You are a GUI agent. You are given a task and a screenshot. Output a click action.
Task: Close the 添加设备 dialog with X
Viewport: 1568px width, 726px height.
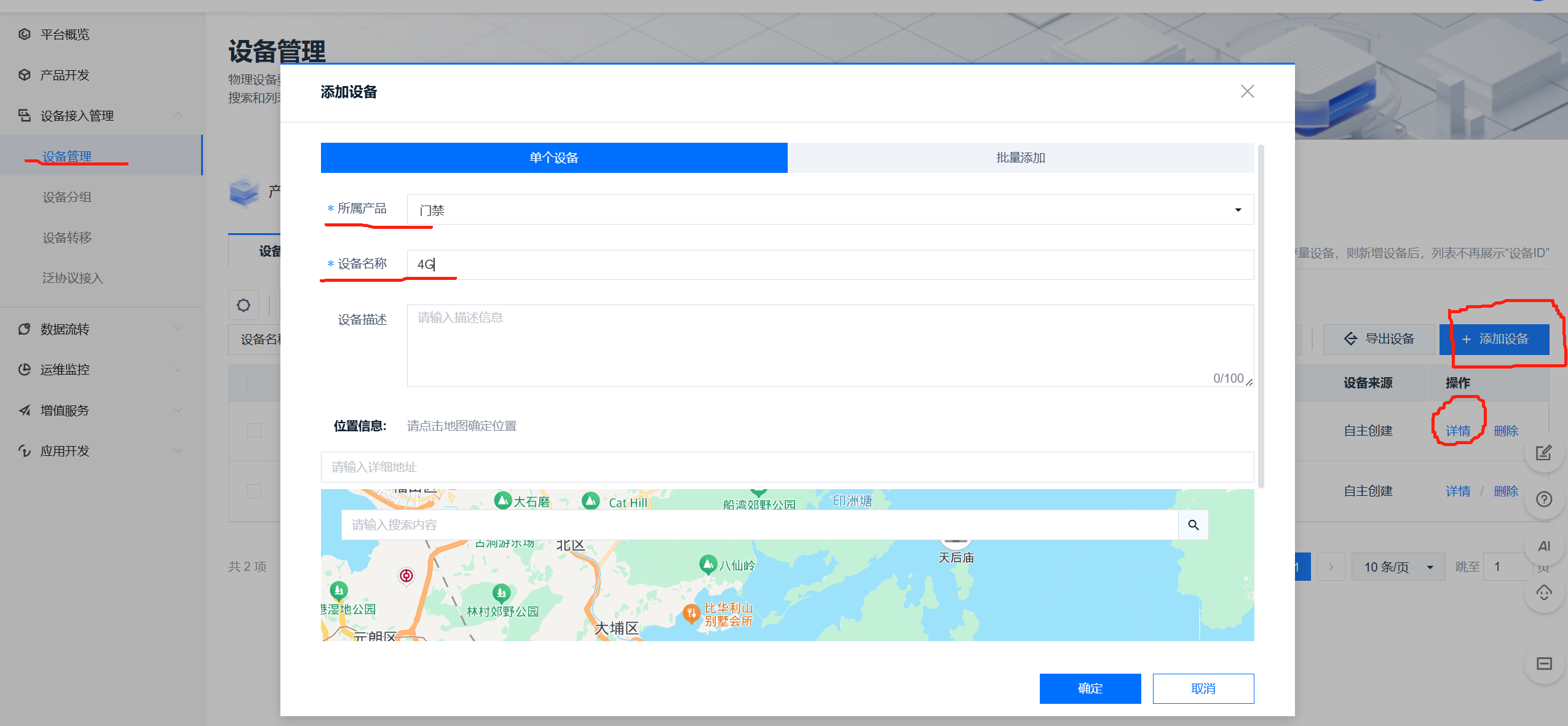click(1247, 92)
